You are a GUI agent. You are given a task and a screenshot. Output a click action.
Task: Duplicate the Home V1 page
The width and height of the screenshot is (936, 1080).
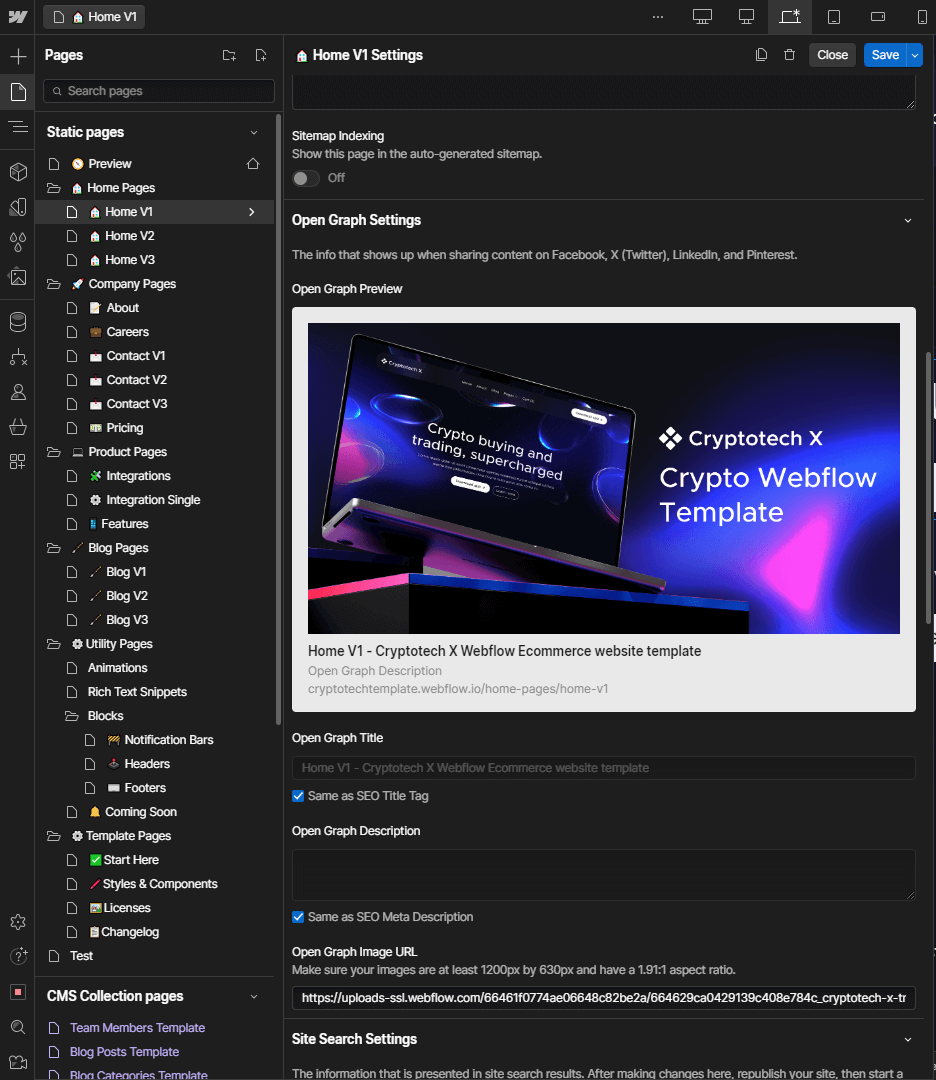(x=761, y=55)
